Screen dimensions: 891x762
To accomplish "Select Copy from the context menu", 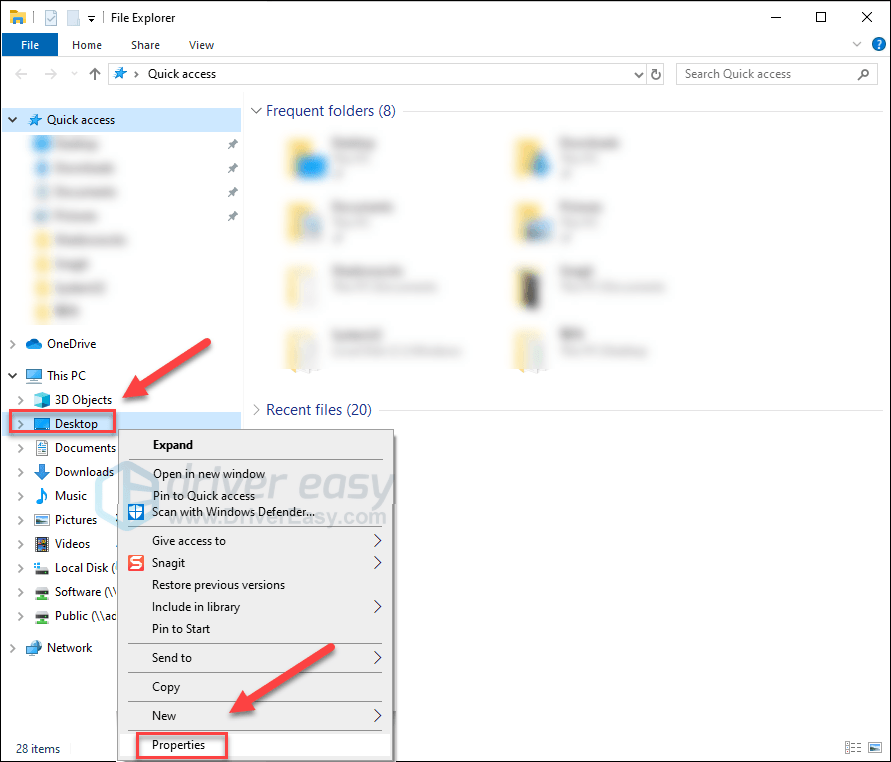I will coord(165,687).
